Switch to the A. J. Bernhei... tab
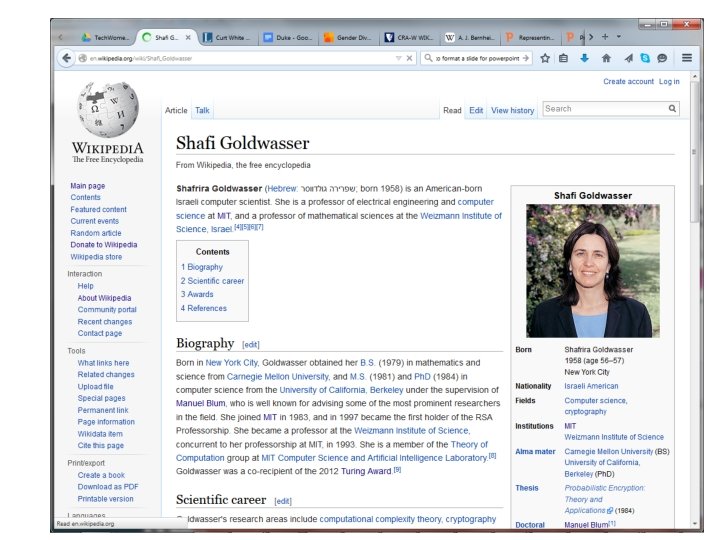Image resolution: width=720 pixels, height=540 pixels. tap(470, 38)
